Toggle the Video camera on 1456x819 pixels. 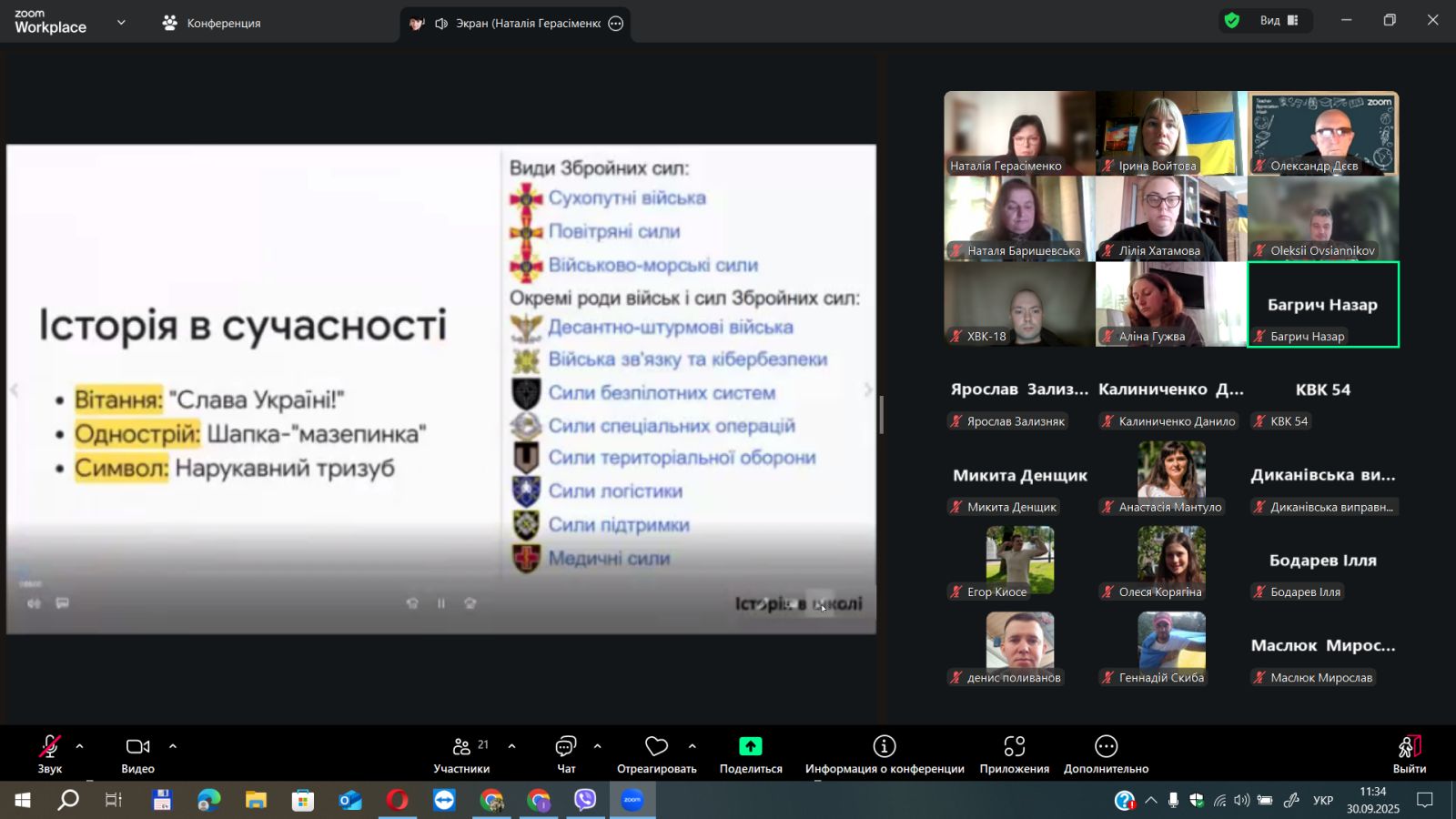[137, 747]
